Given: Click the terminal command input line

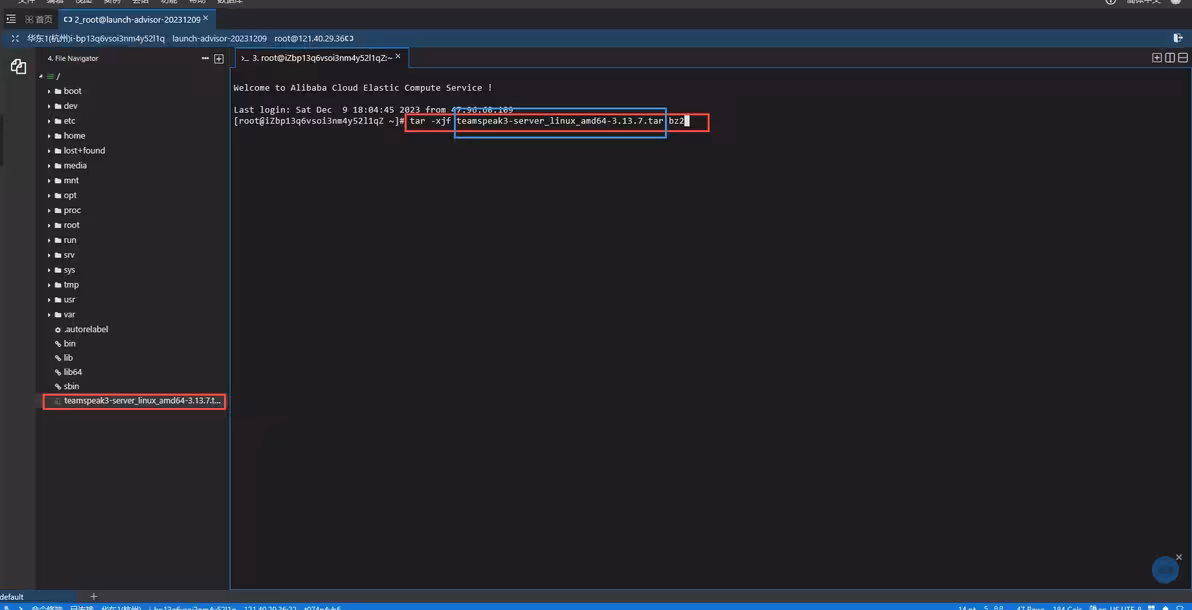Looking at the screenshot, I should pos(461,122).
